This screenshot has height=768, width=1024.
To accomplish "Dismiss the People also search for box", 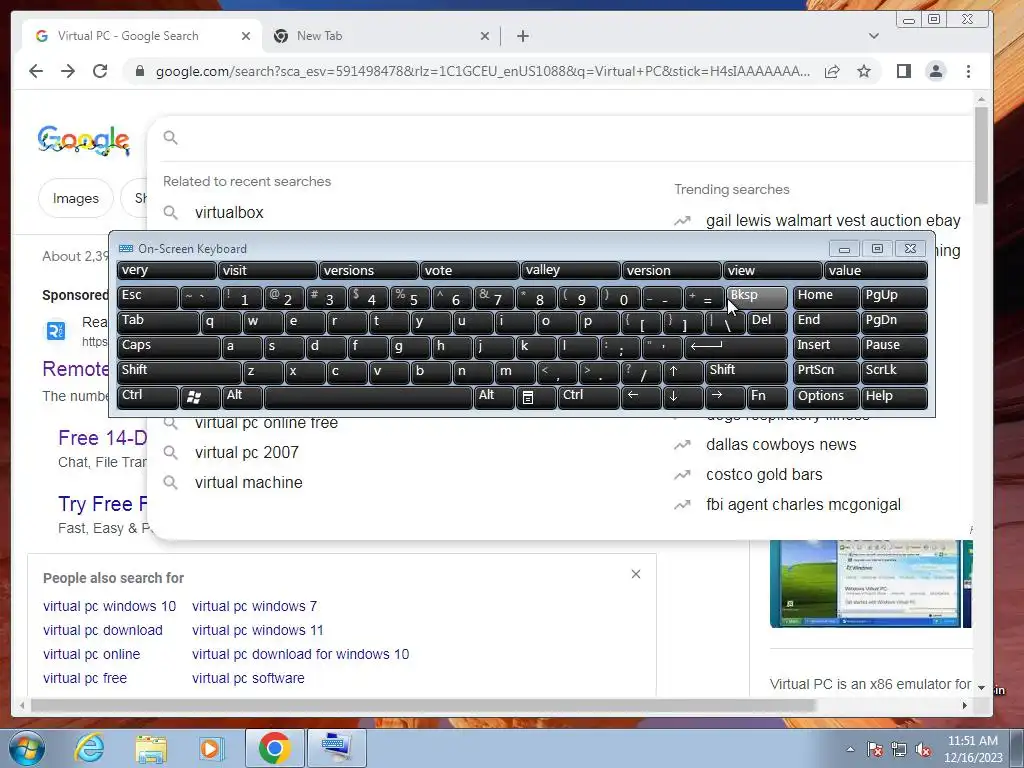I will [x=636, y=574].
